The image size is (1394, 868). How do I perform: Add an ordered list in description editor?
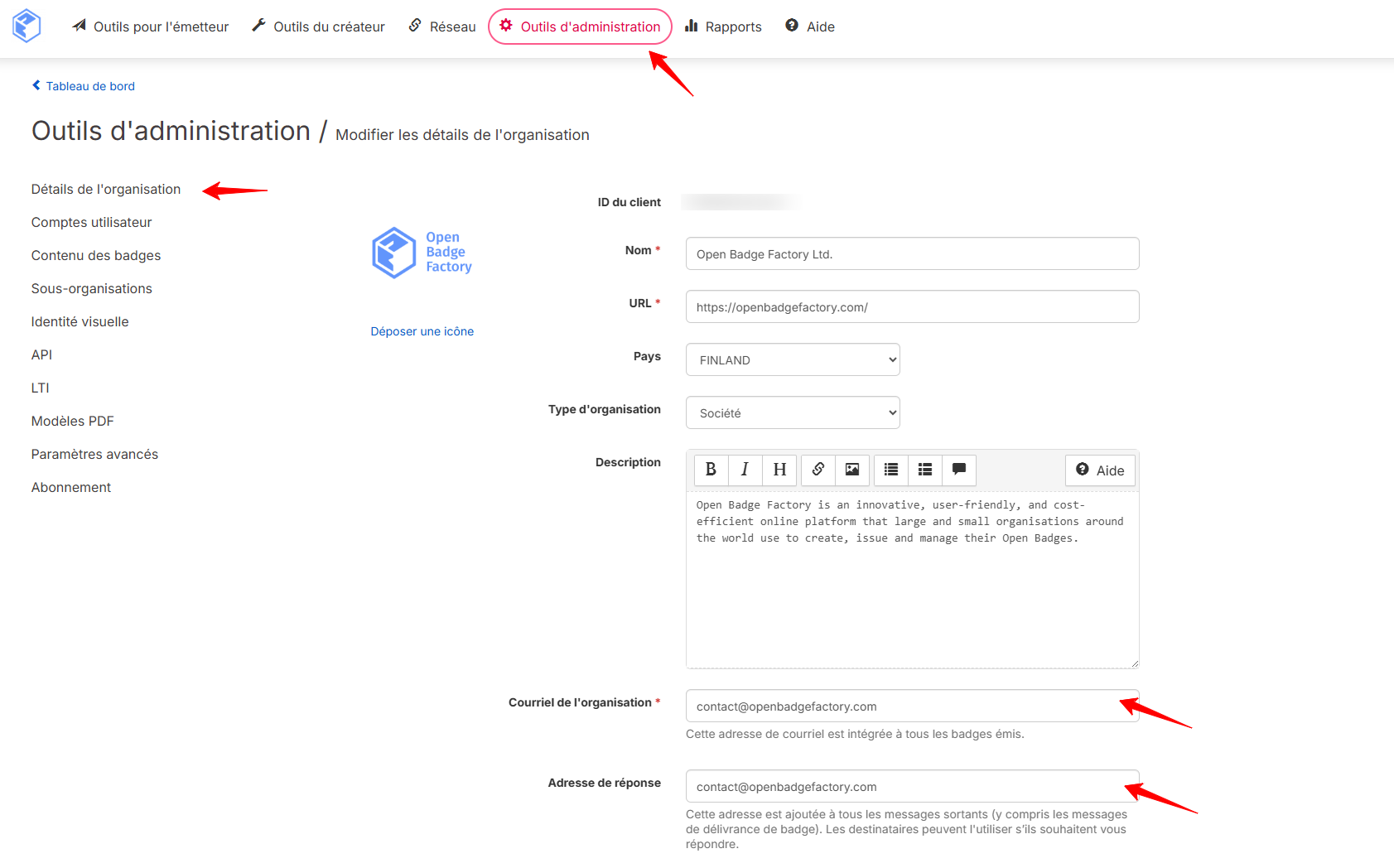point(925,470)
